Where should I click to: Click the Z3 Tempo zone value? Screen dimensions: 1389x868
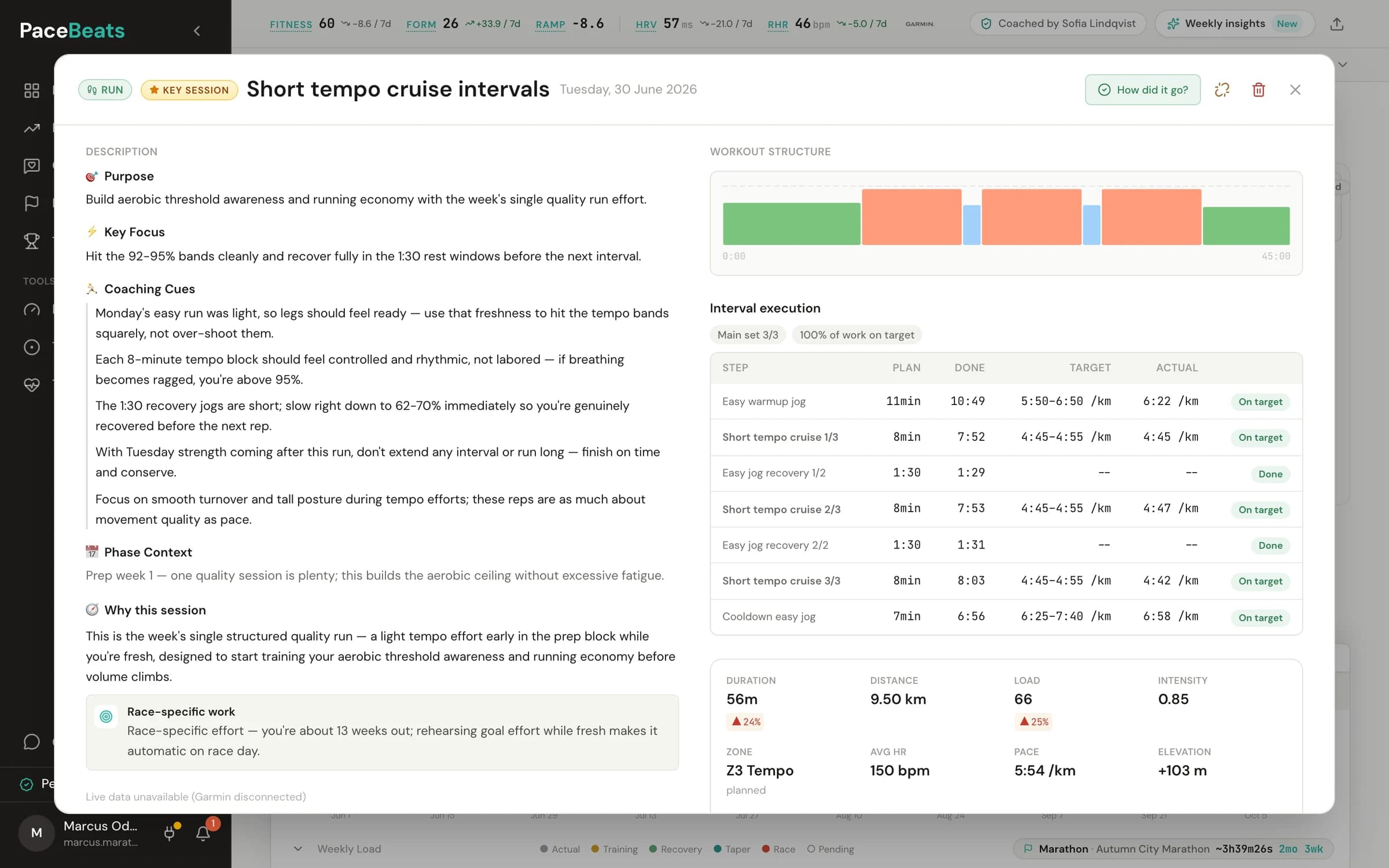click(759, 771)
